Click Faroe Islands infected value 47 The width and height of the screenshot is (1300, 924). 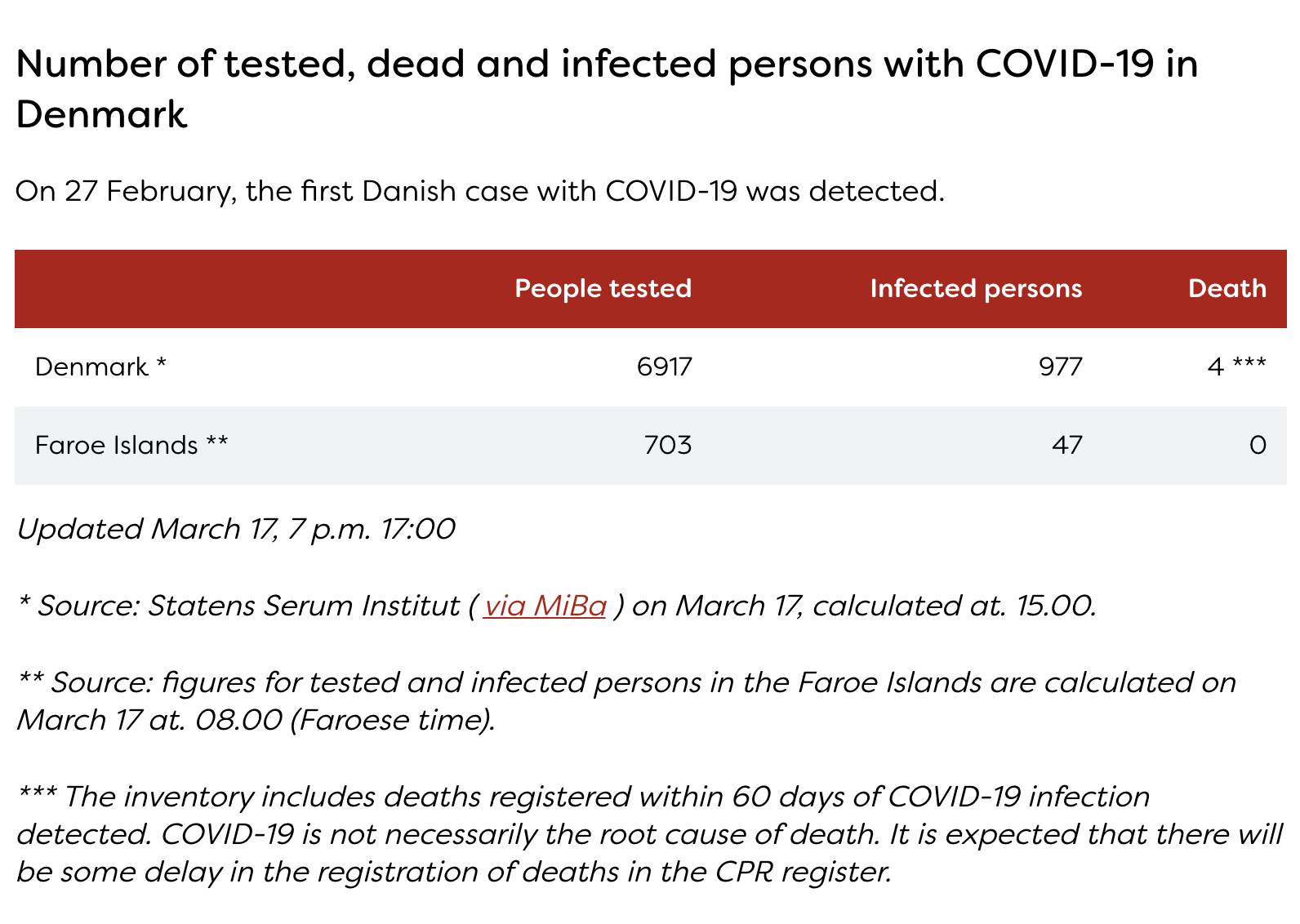tap(1067, 445)
